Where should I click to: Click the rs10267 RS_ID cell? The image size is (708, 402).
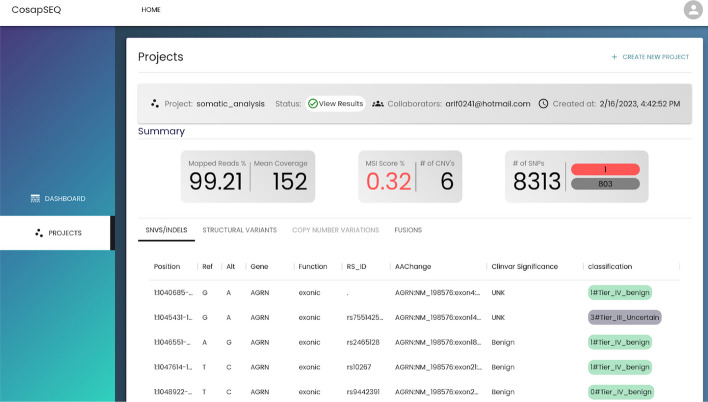pos(359,367)
